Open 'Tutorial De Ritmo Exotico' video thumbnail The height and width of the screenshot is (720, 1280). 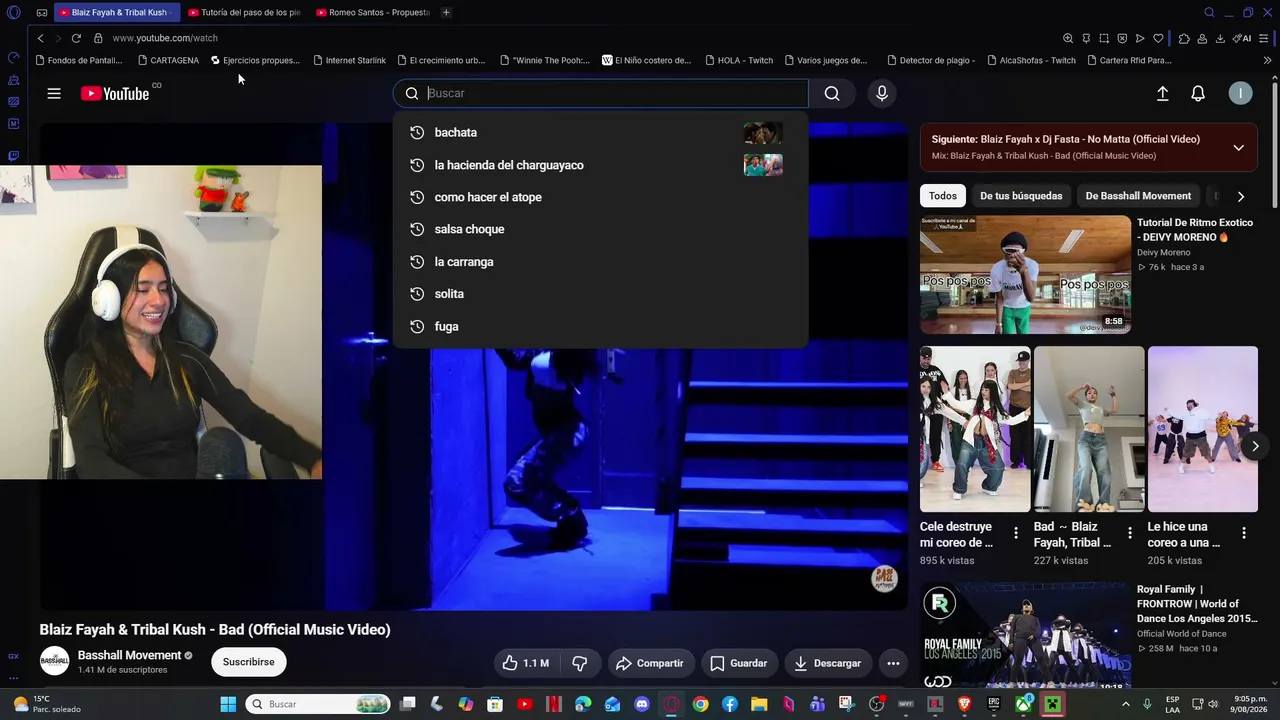tap(1025, 275)
